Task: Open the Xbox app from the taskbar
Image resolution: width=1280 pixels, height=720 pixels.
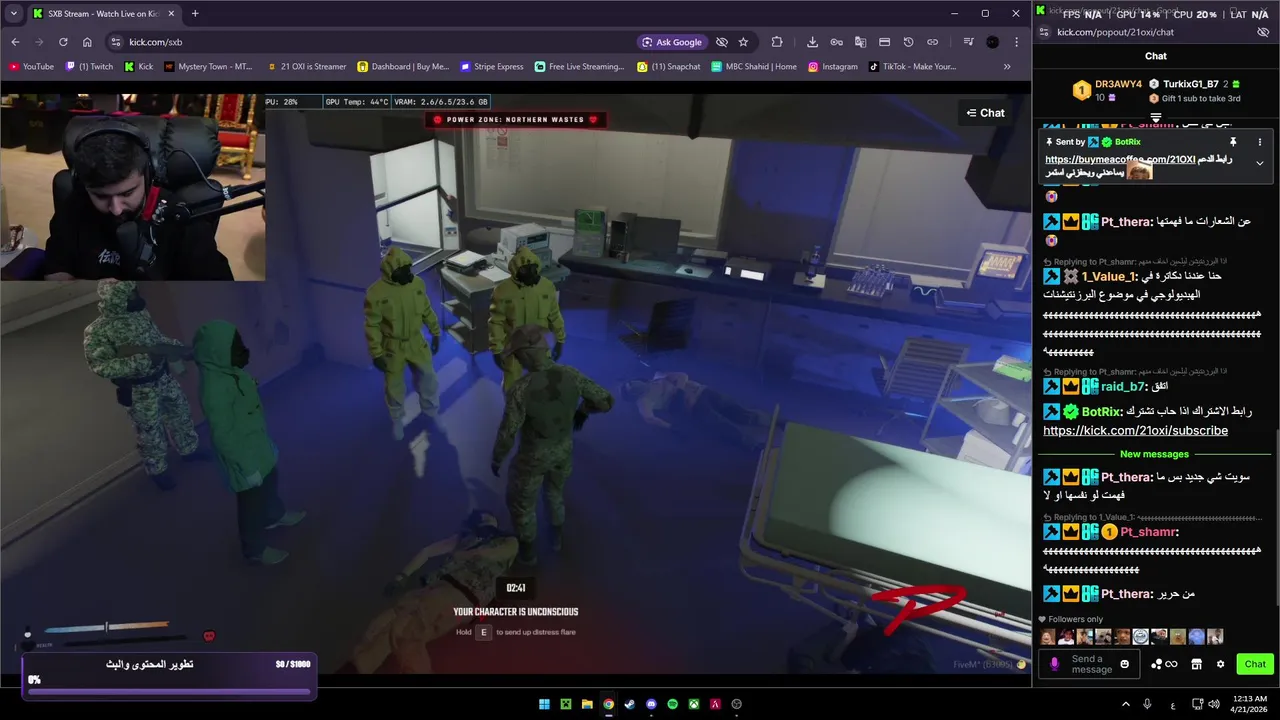Action: click(x=694, y=704)
